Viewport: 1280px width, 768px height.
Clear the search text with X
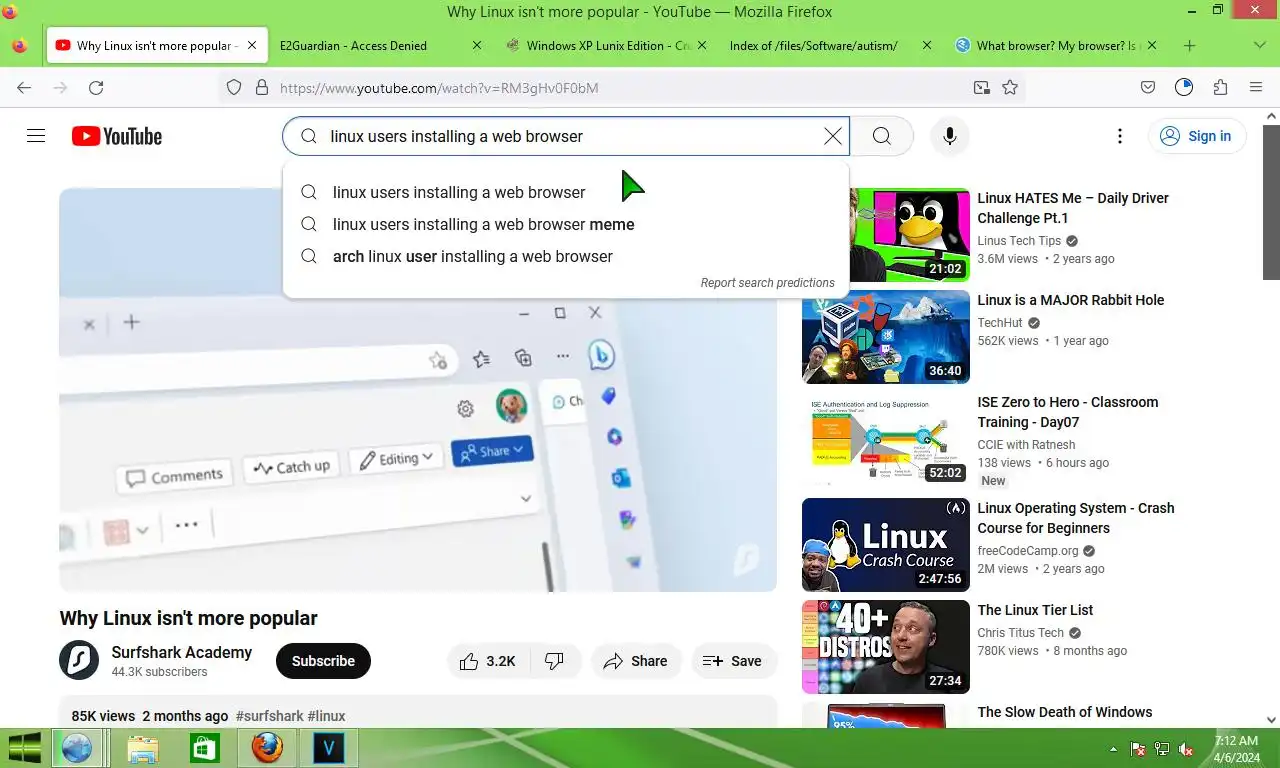832,136
